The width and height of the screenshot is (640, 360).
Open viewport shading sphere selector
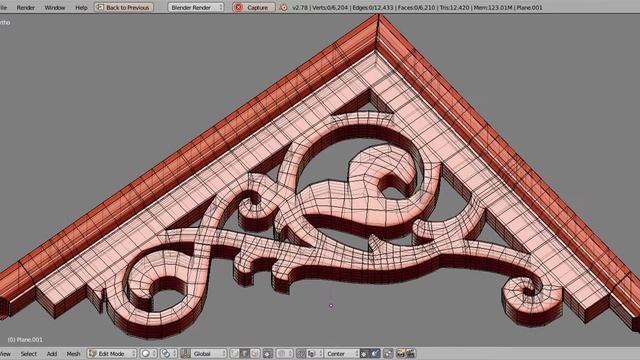[149, 353]
